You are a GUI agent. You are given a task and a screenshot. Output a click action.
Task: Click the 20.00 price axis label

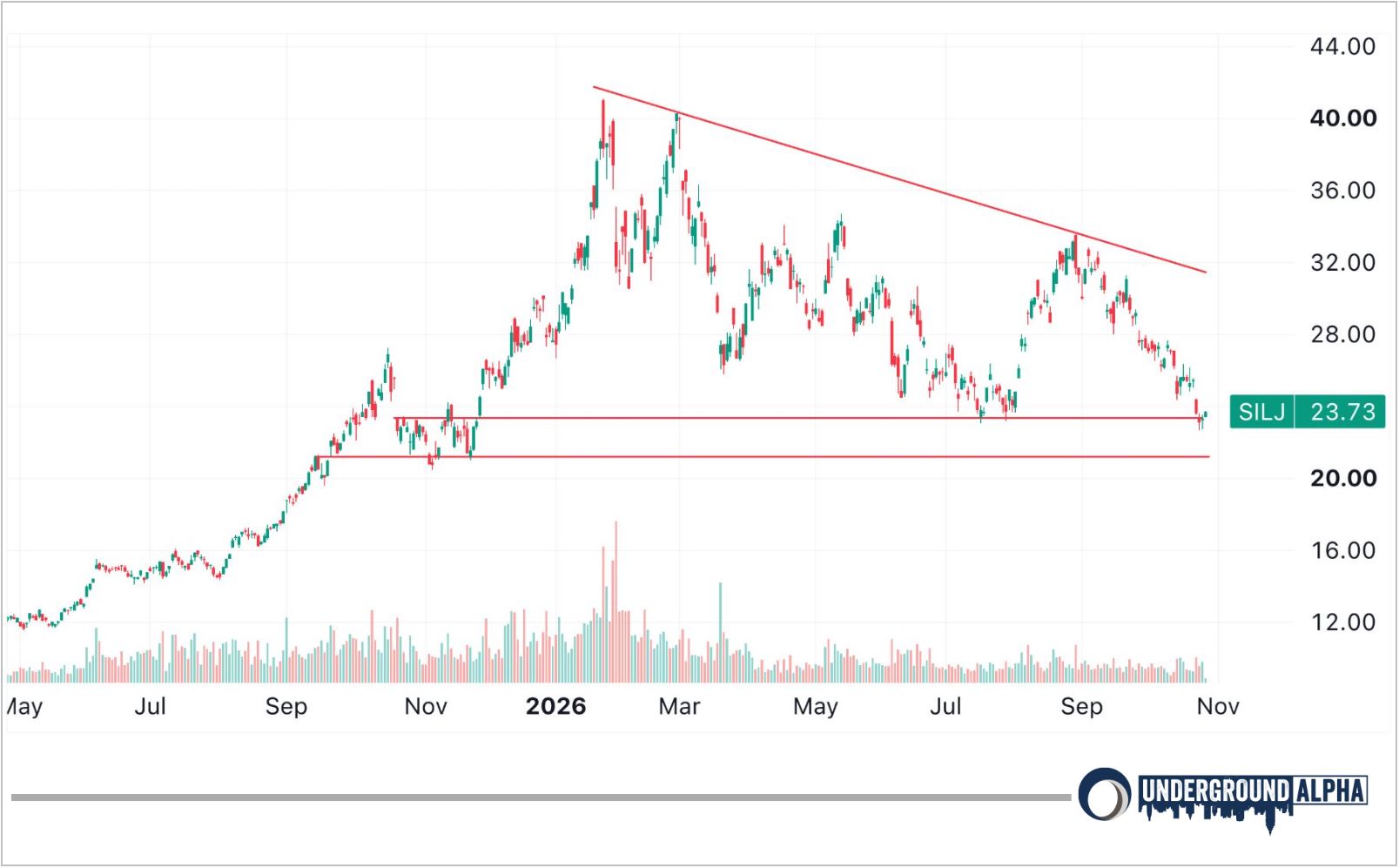point(1342,478)
